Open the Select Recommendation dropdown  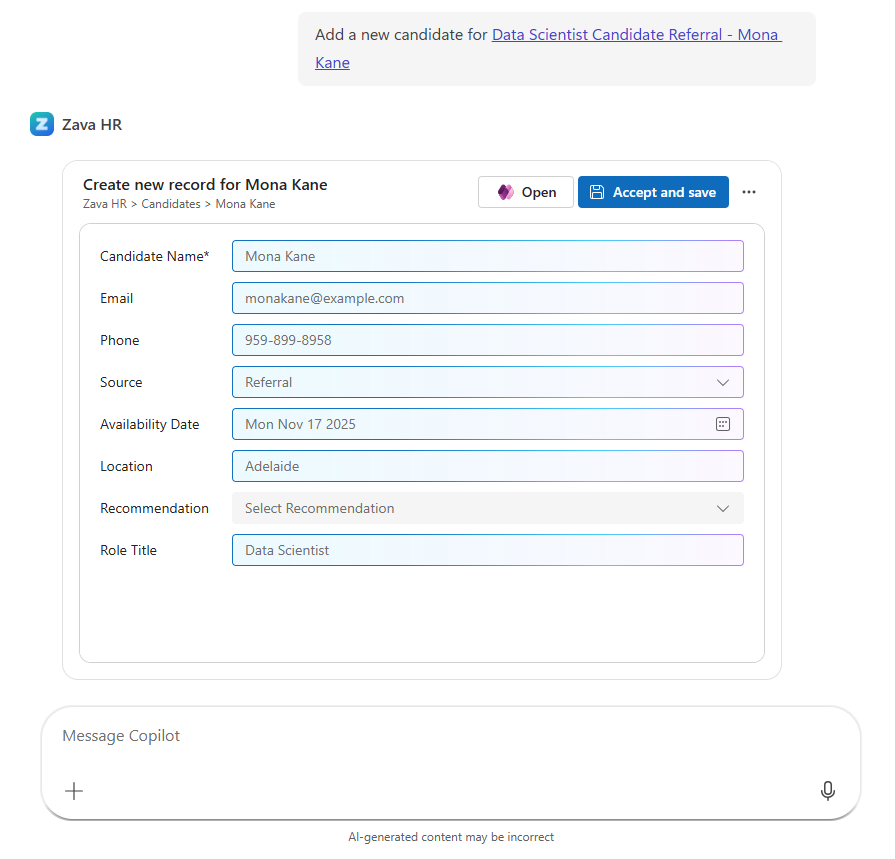tap(487, 508)
